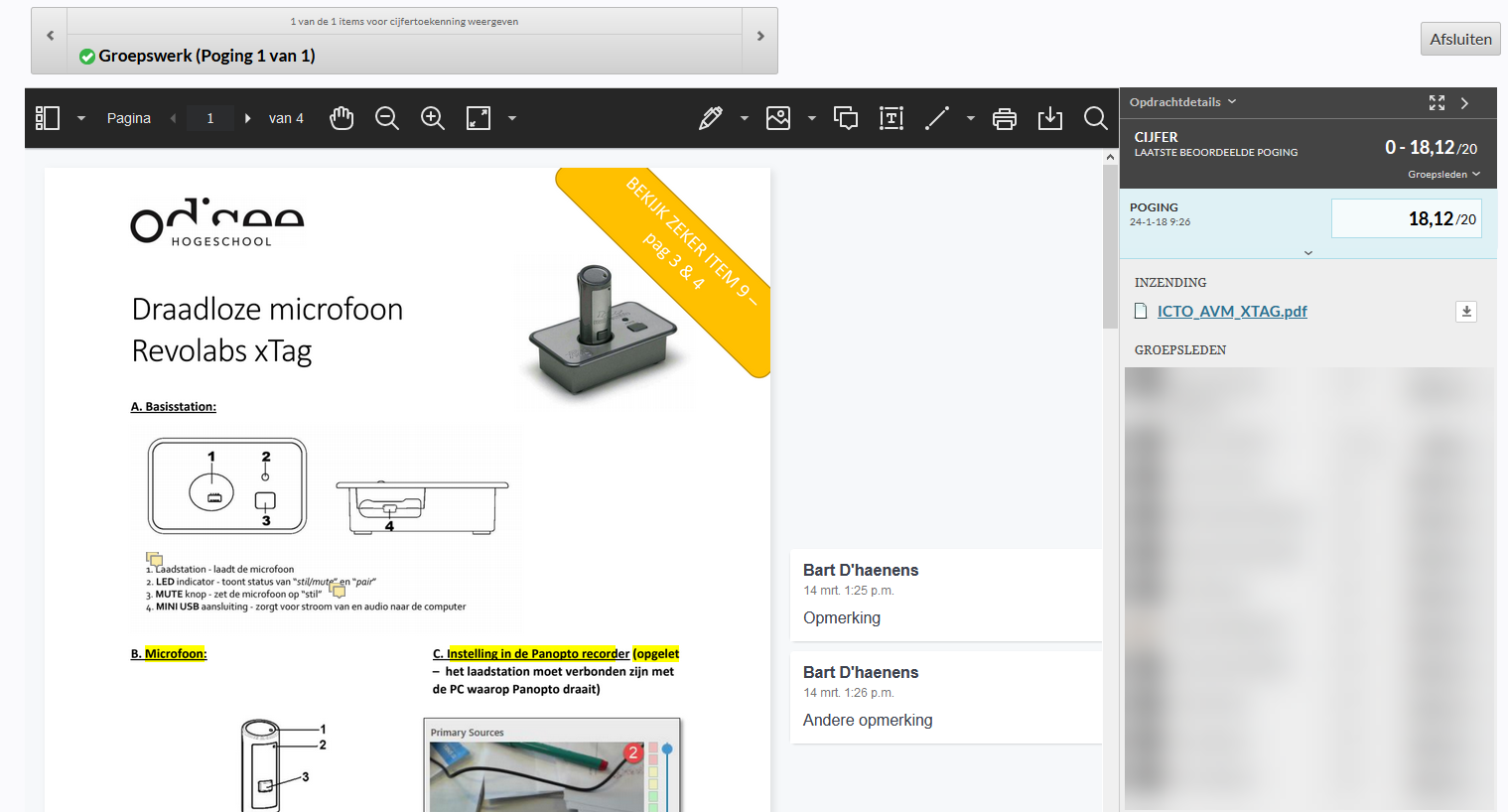Screen dimensions: 1508x812
Task: Open the Opmerking comment by Bart D'haenens
Action: [x=946, y=595]
